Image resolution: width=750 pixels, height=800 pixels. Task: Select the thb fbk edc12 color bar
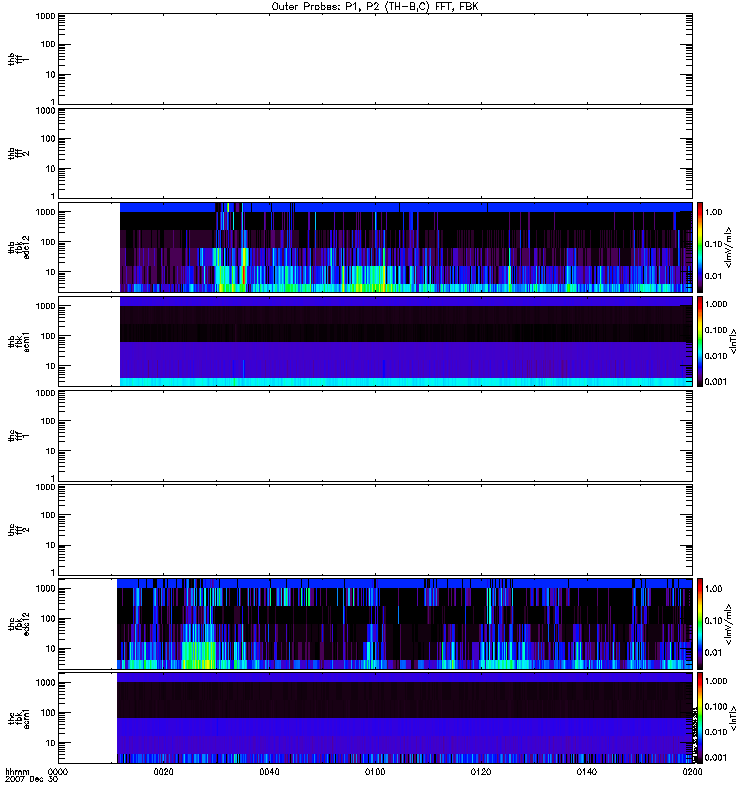700,247
